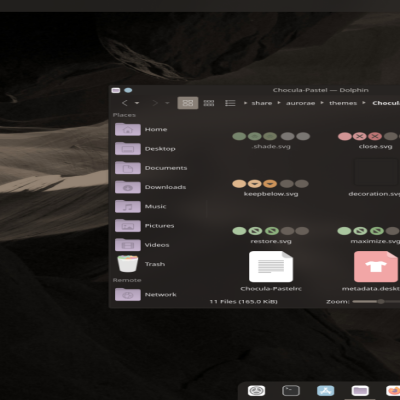Click the themes breadcrumb

tap(343, 103)
